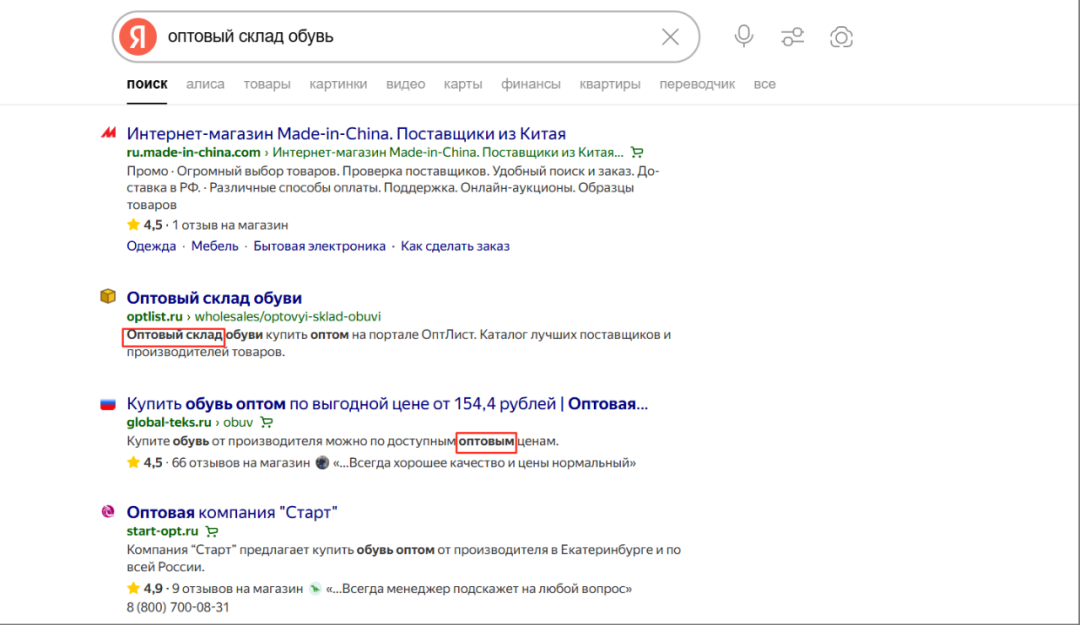Search by image with the camera icon

point(841,37)
